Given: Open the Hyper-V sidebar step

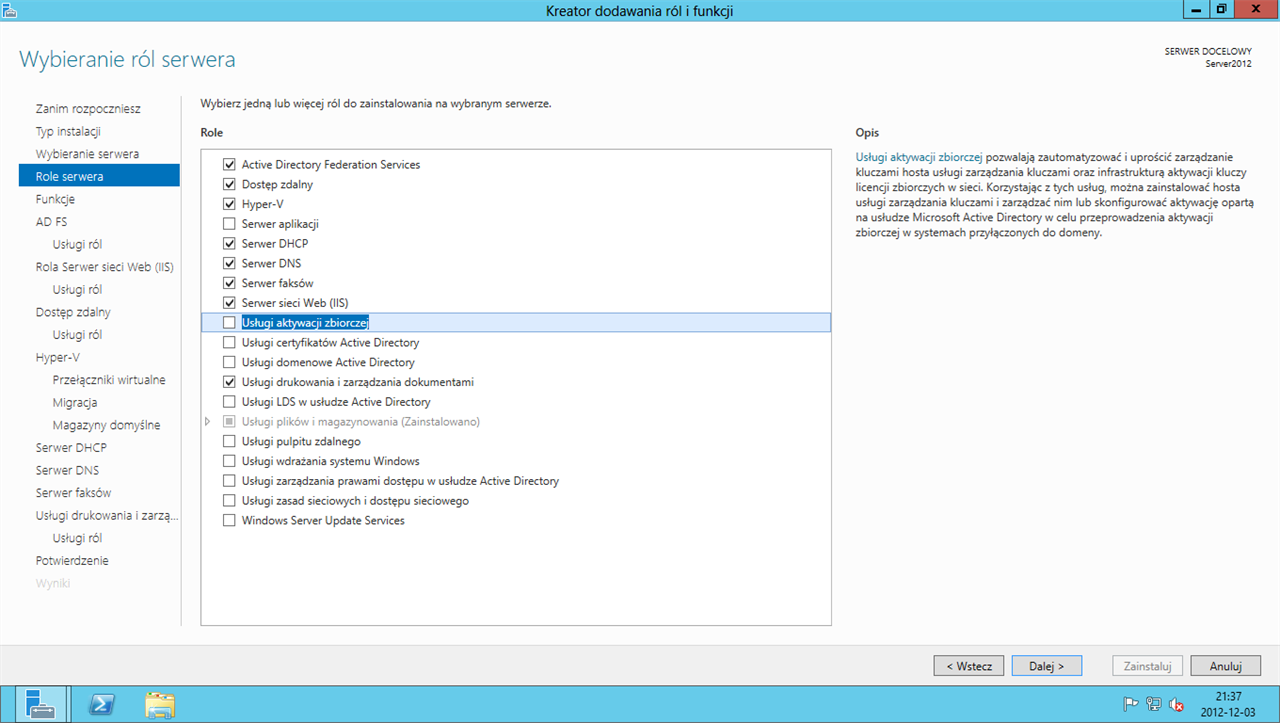Looking at the screenshot, I should [57, 357].
